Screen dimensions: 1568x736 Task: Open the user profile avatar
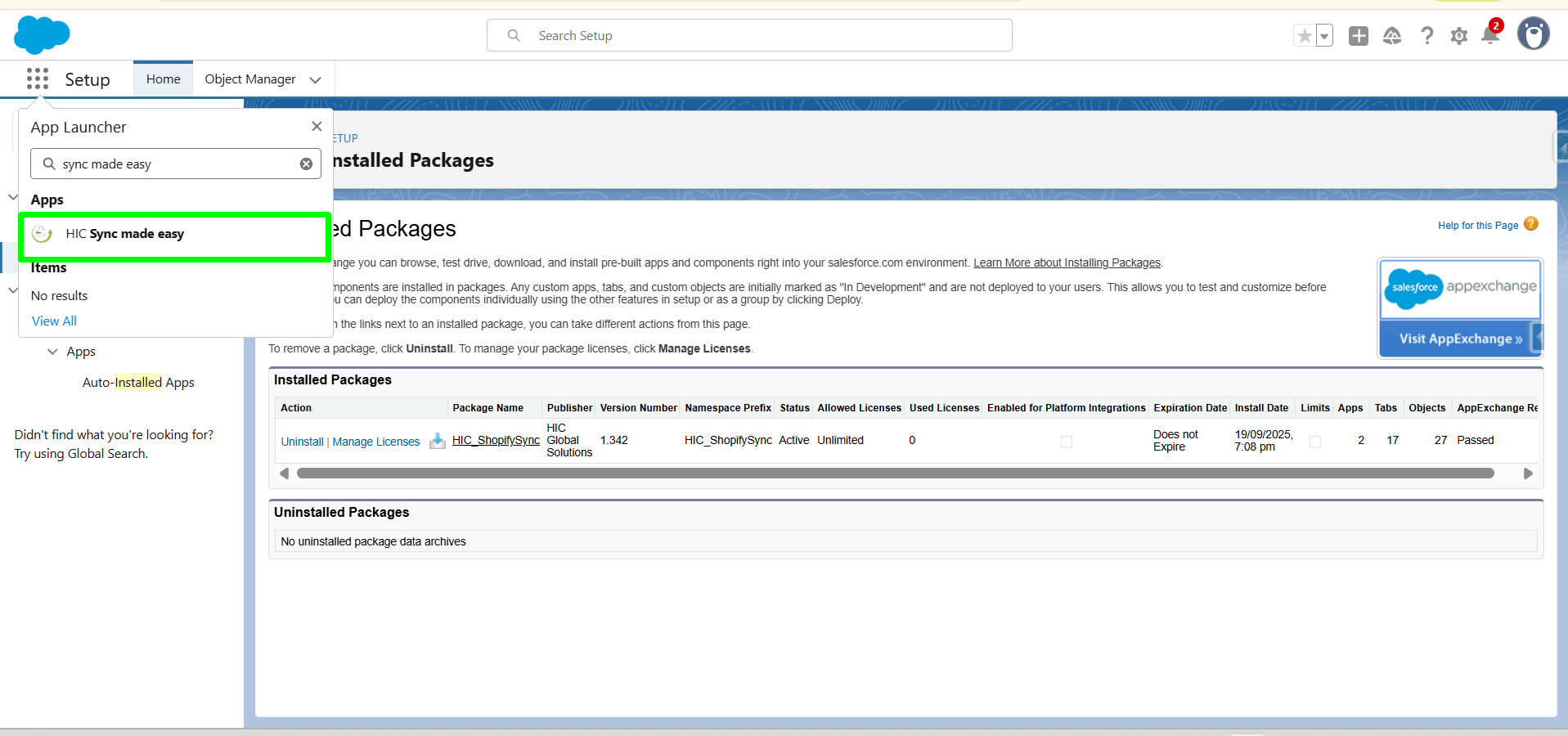click(1533, 34)
